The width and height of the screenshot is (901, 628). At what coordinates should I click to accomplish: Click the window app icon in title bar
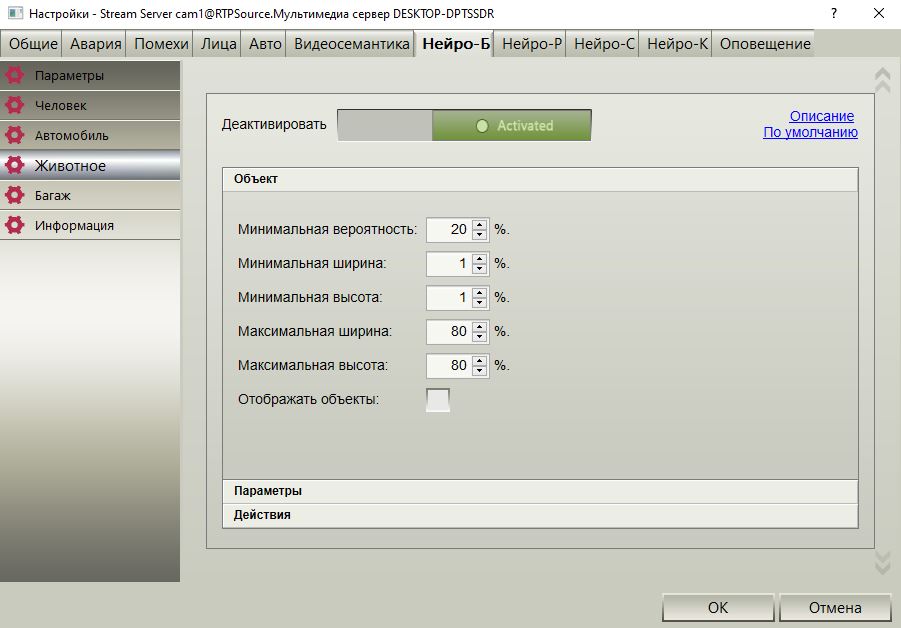[x=15, y=13]
